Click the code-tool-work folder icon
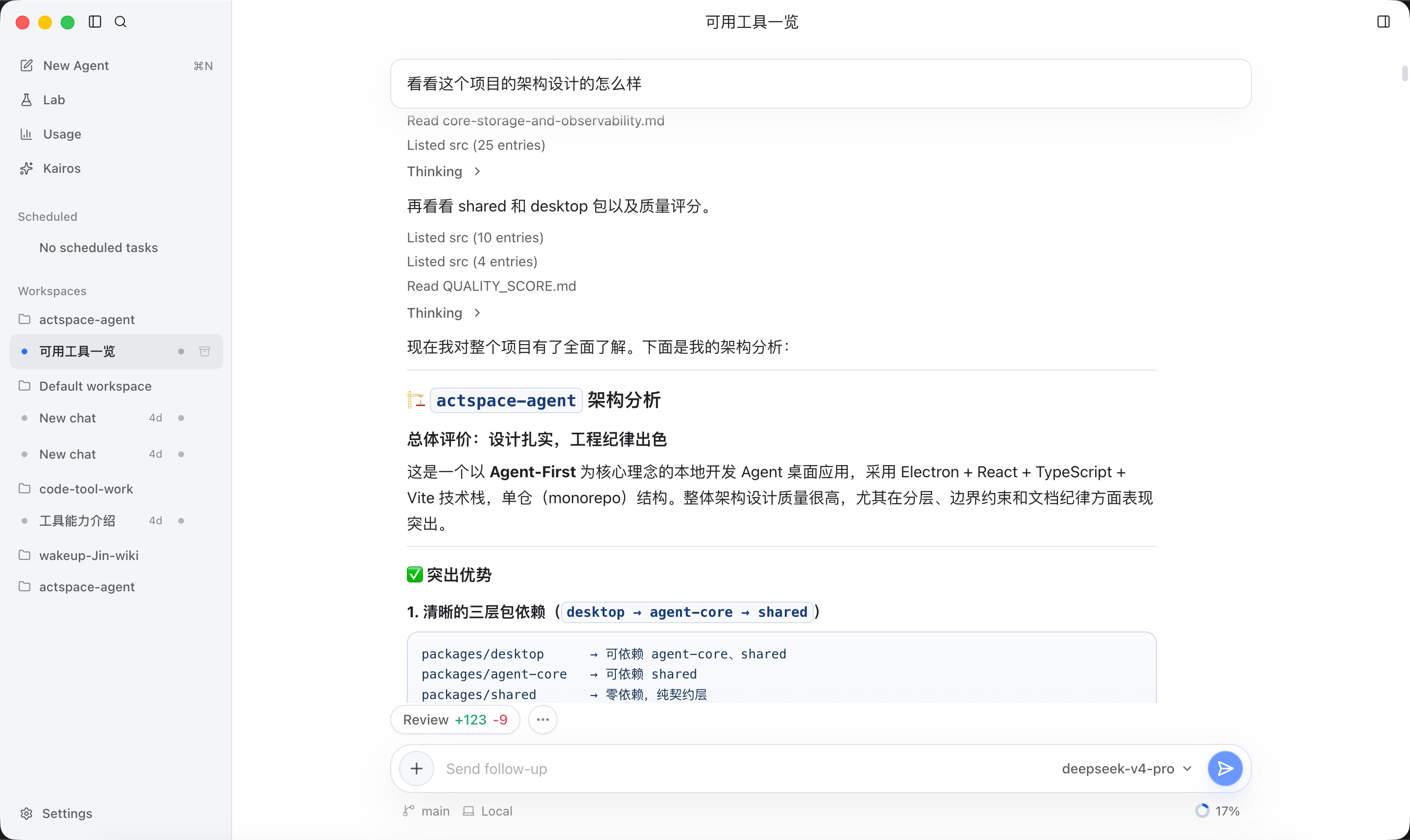The width and height of the screenshot is (1410, 840). click(24, 489)
